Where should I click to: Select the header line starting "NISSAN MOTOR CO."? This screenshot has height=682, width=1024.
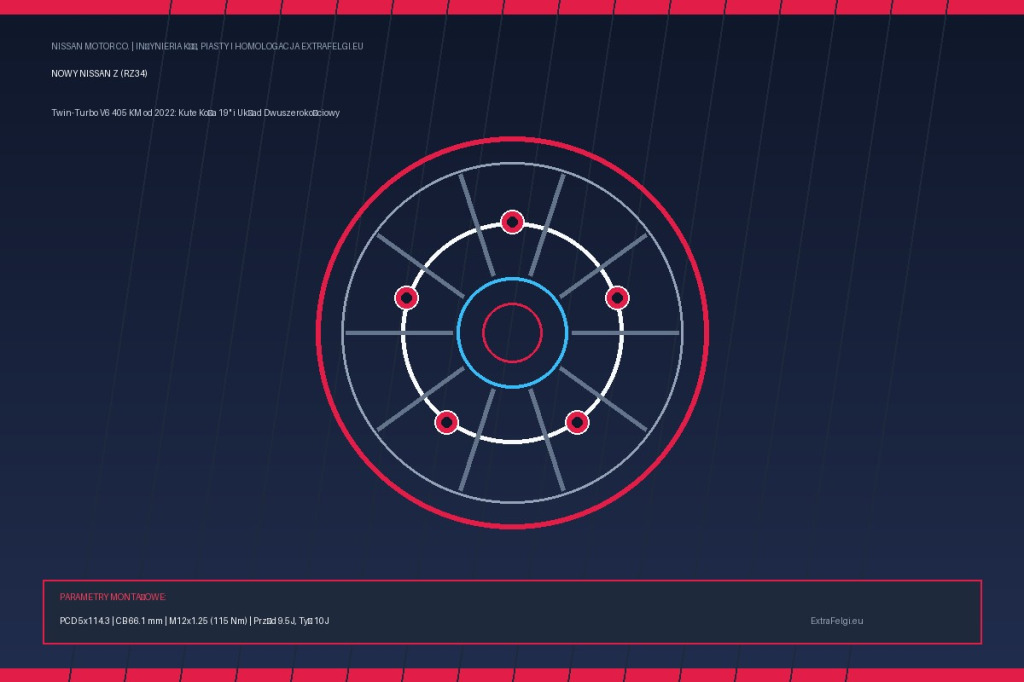tap(207, 46)
